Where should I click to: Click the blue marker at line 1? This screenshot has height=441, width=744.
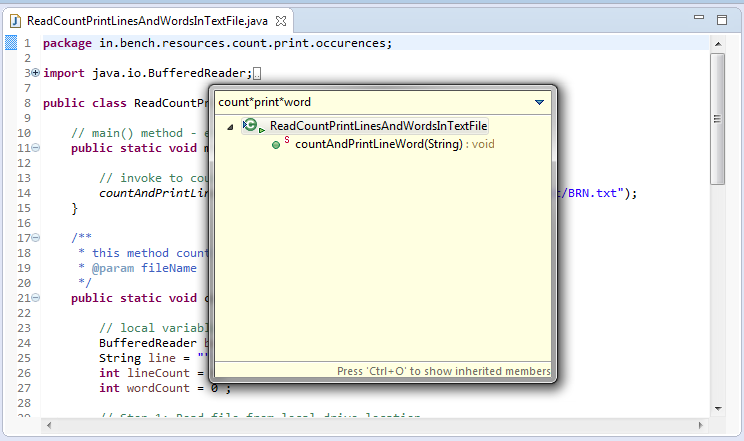11,43
